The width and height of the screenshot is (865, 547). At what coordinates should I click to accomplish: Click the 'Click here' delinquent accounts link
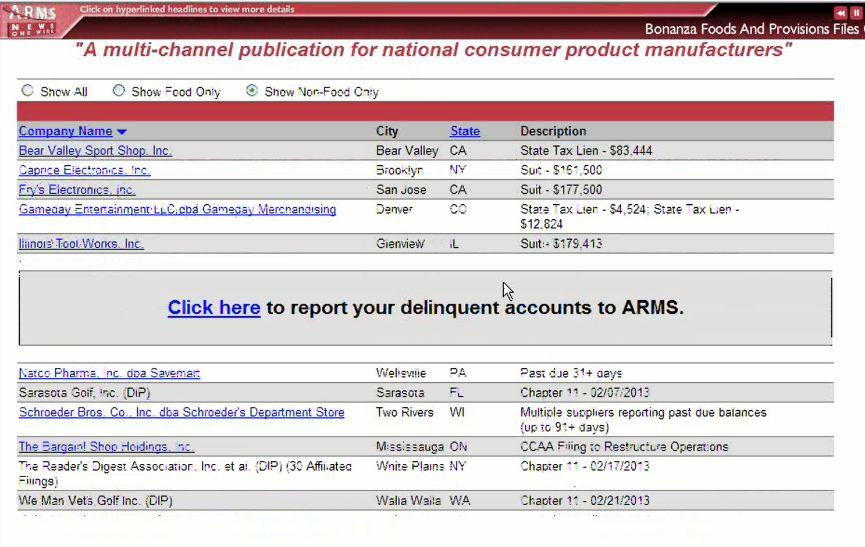214,308
